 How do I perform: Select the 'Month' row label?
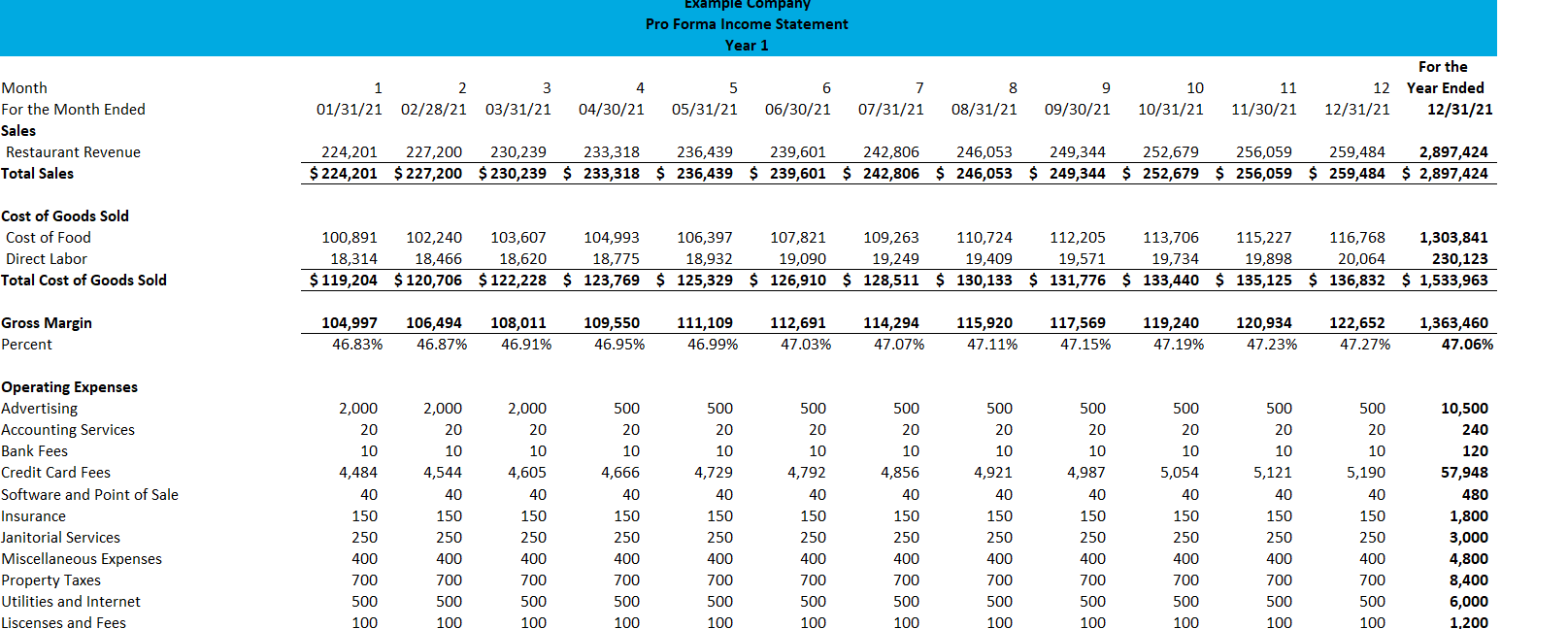[24, 88]
